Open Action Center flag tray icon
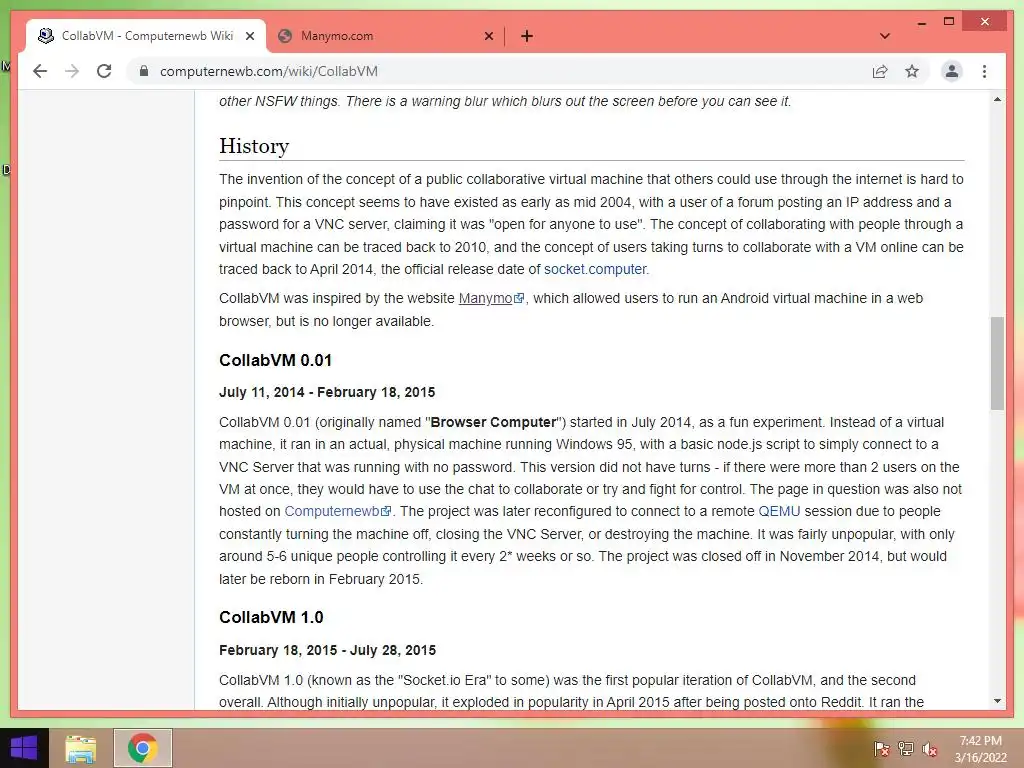The height and width of the screenshot is (768, 1024). click(x=881, y=748)
